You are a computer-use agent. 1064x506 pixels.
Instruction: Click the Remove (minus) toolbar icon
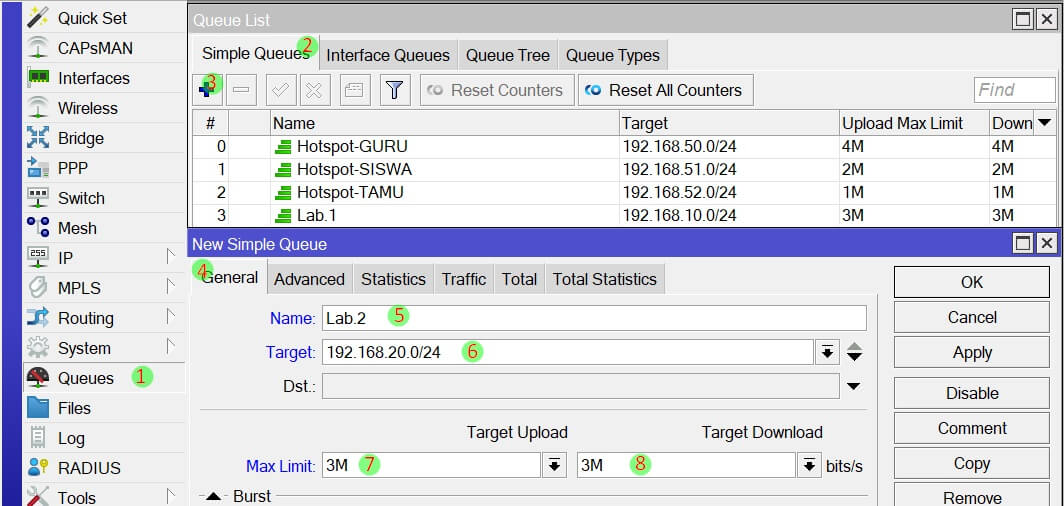coord(241,90)
